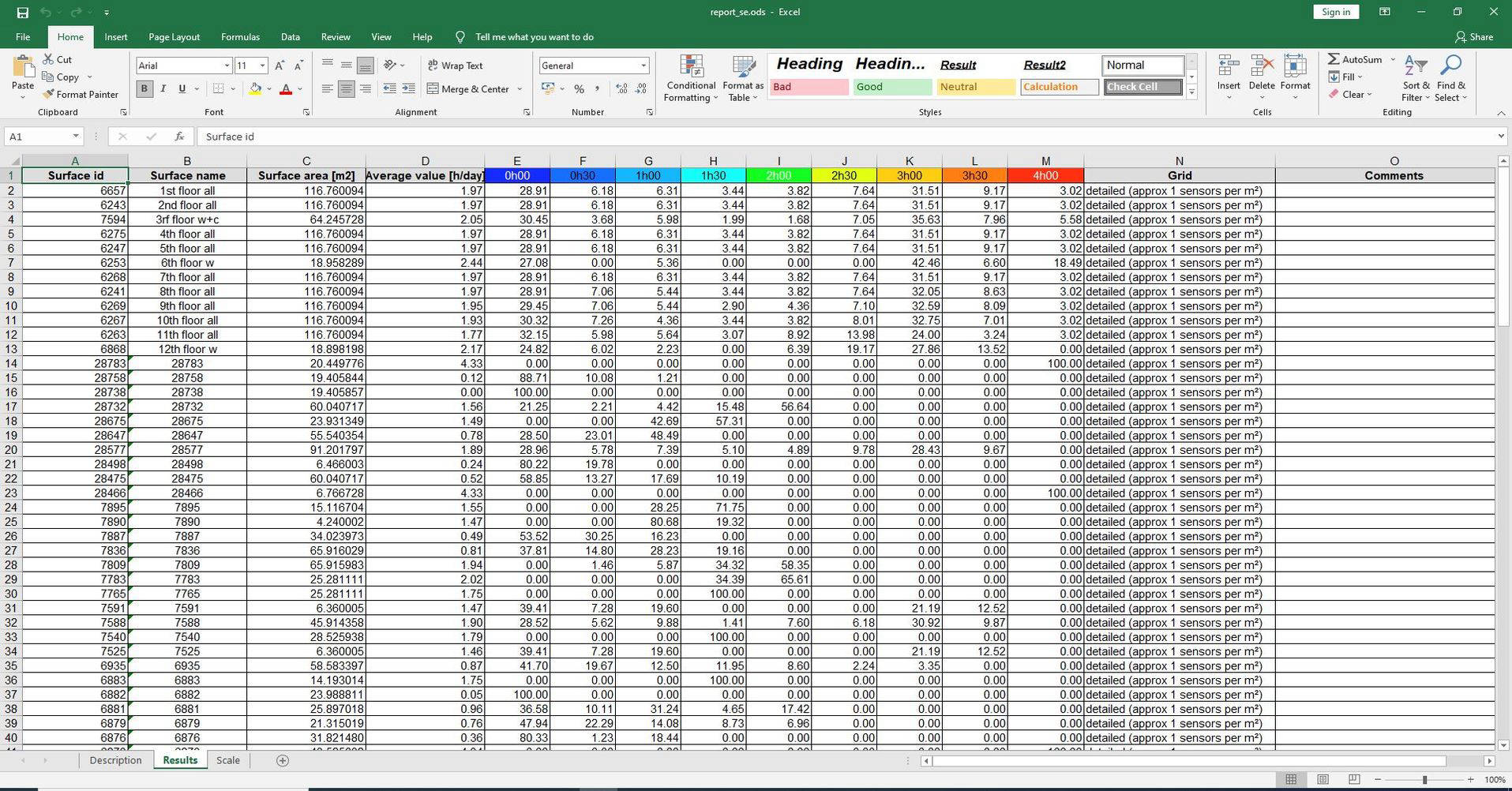Open the Find & Select magnifier

click(x=1451, y=78)
